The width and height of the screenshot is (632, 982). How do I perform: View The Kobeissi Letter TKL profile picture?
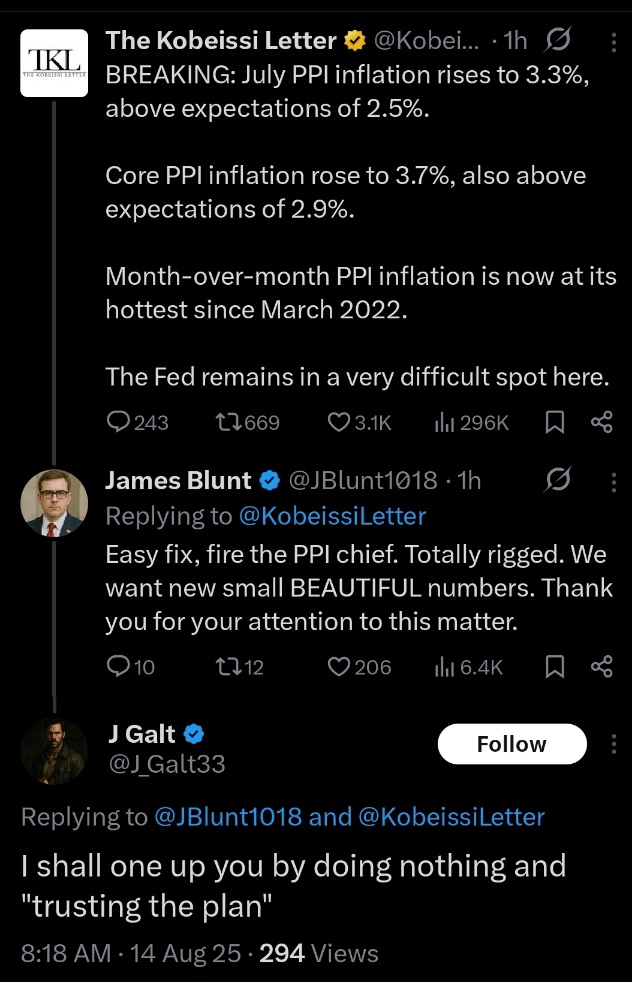(54, 63)
